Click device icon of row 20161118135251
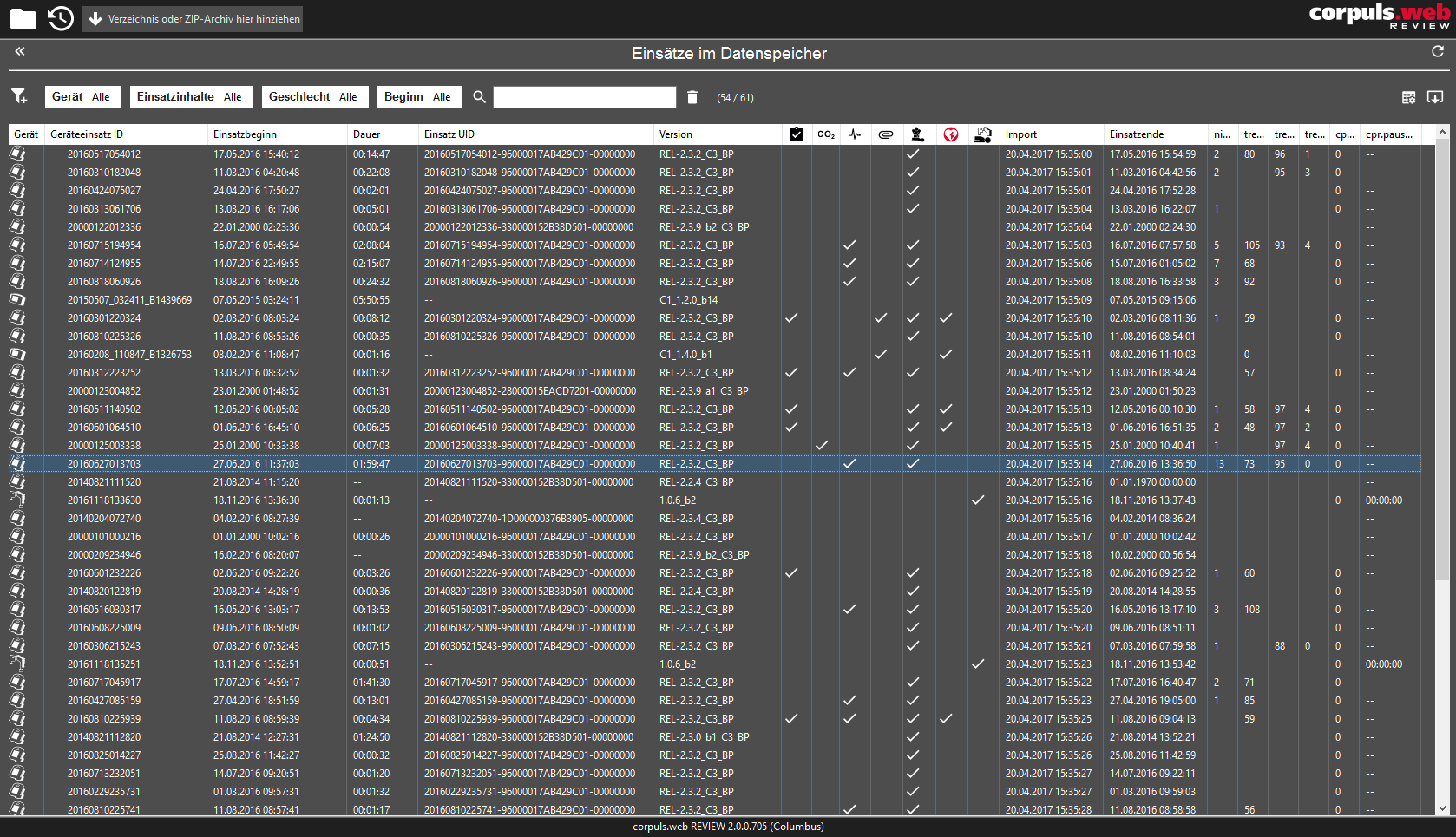The width and height of the screenshot is (1456, 837). pyautogui.click(x=17, y=664)
